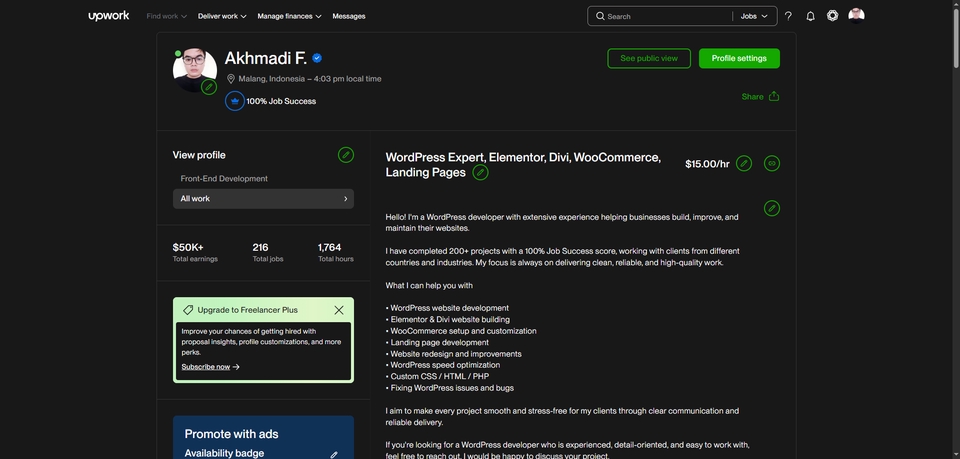Click Subscribe now link
960x459 pixels.
tap(206, 367)
